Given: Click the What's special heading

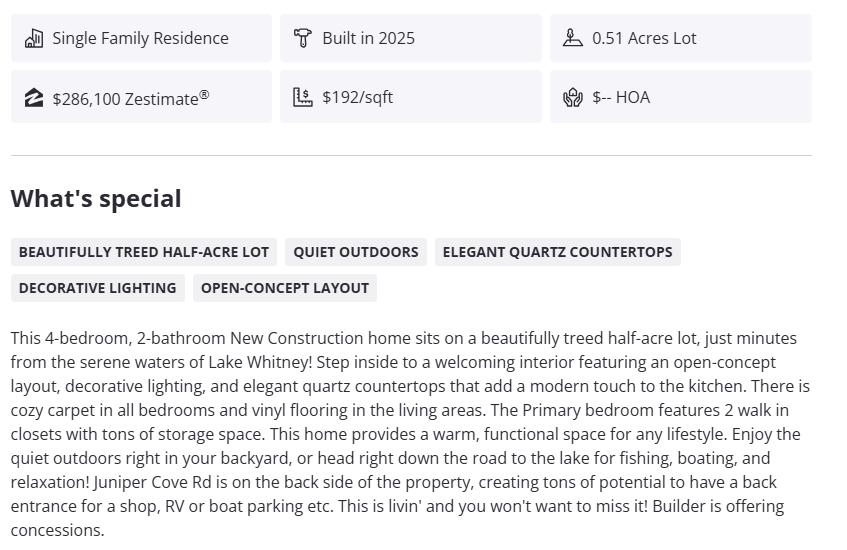Looking at the screenshot, I should 96,198.
